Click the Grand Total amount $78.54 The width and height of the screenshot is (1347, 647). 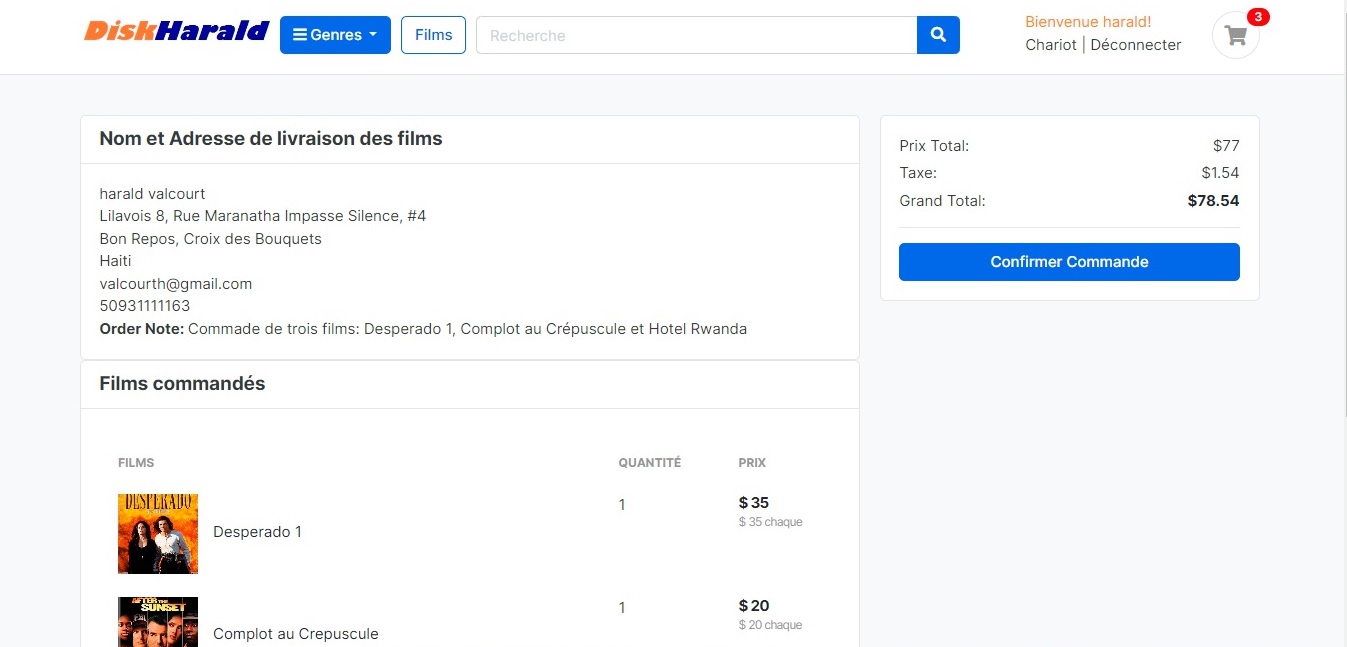(x=1213, y=201)
